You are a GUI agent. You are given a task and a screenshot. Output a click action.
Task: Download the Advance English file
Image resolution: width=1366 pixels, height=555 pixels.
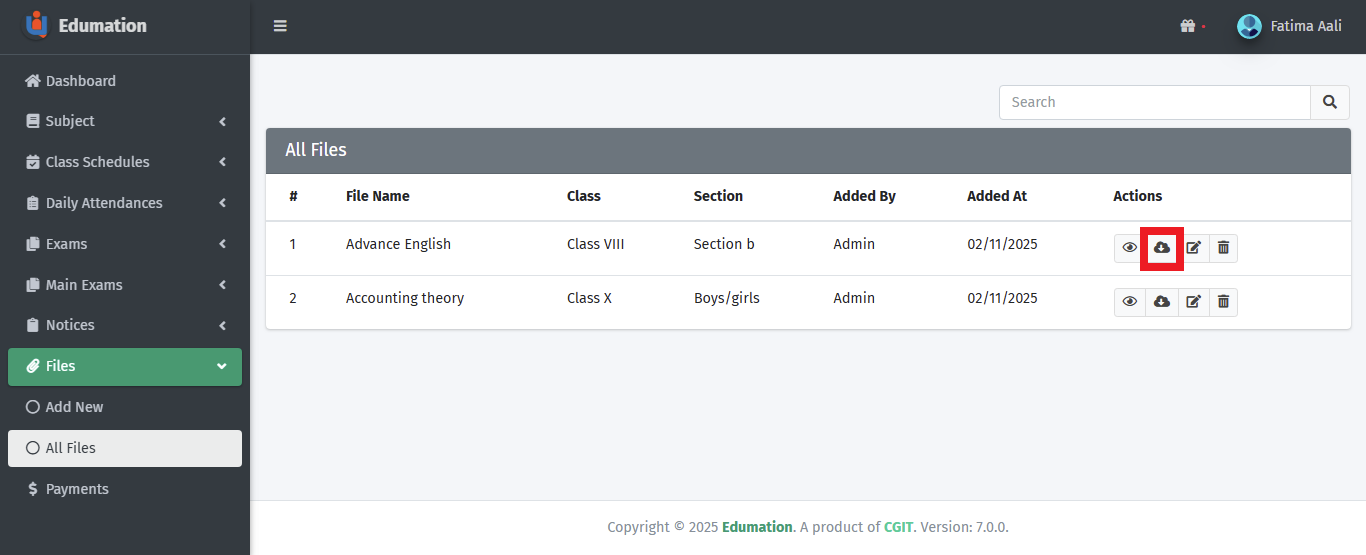click(1161, 248)
